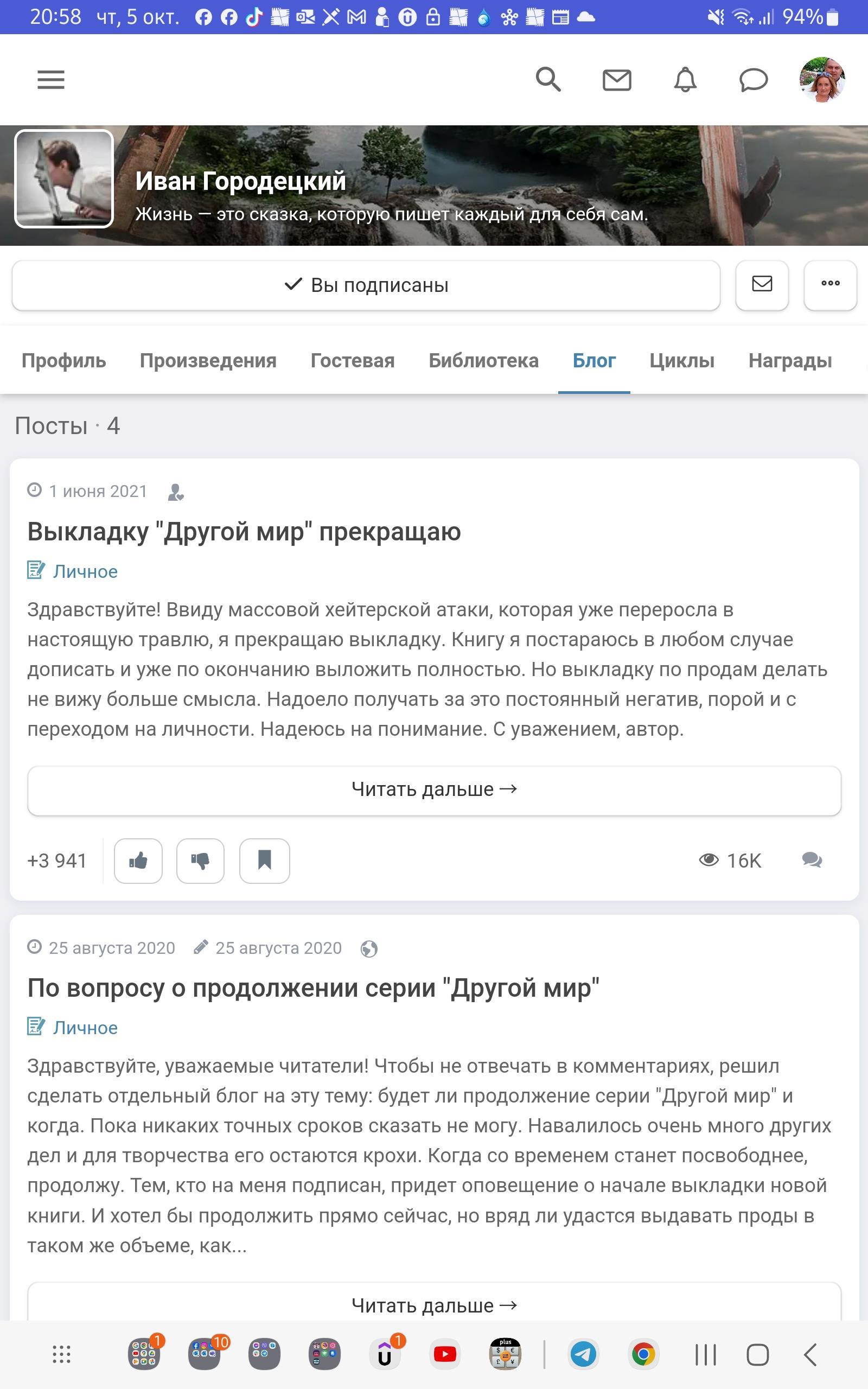Tap the Android home button

(x=758, y=1355)
